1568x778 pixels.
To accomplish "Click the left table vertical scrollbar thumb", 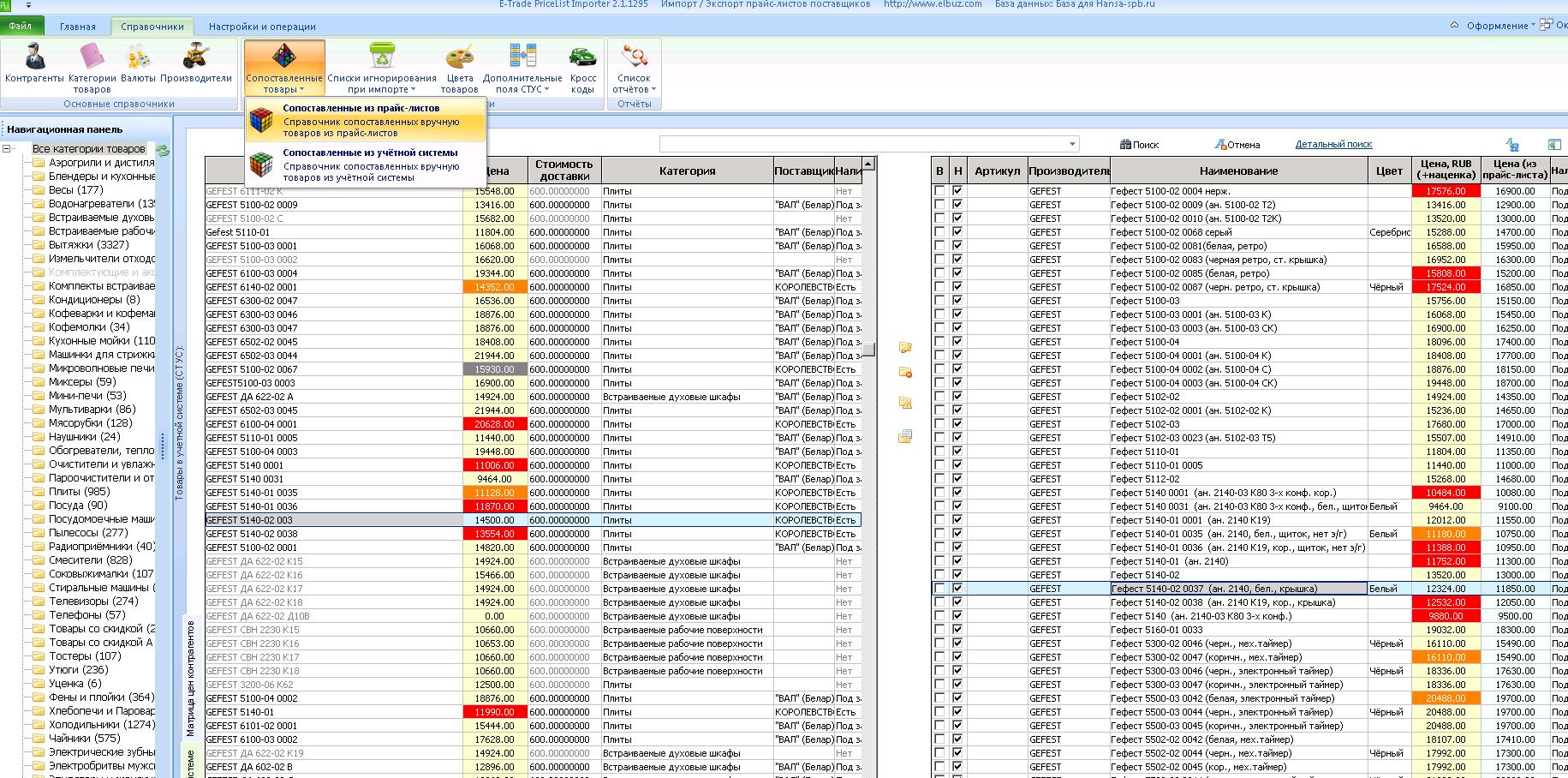I will tap(868, 350).
